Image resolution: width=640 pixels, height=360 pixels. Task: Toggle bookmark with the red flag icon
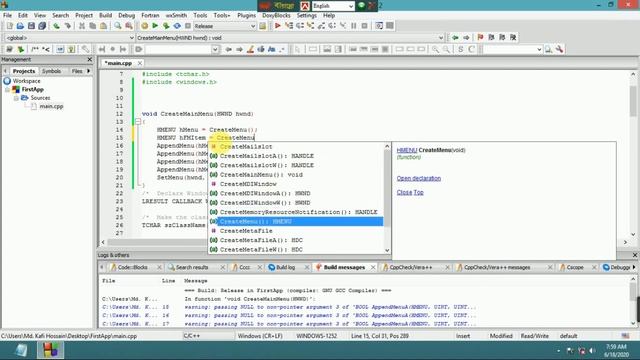click(480, 38)
